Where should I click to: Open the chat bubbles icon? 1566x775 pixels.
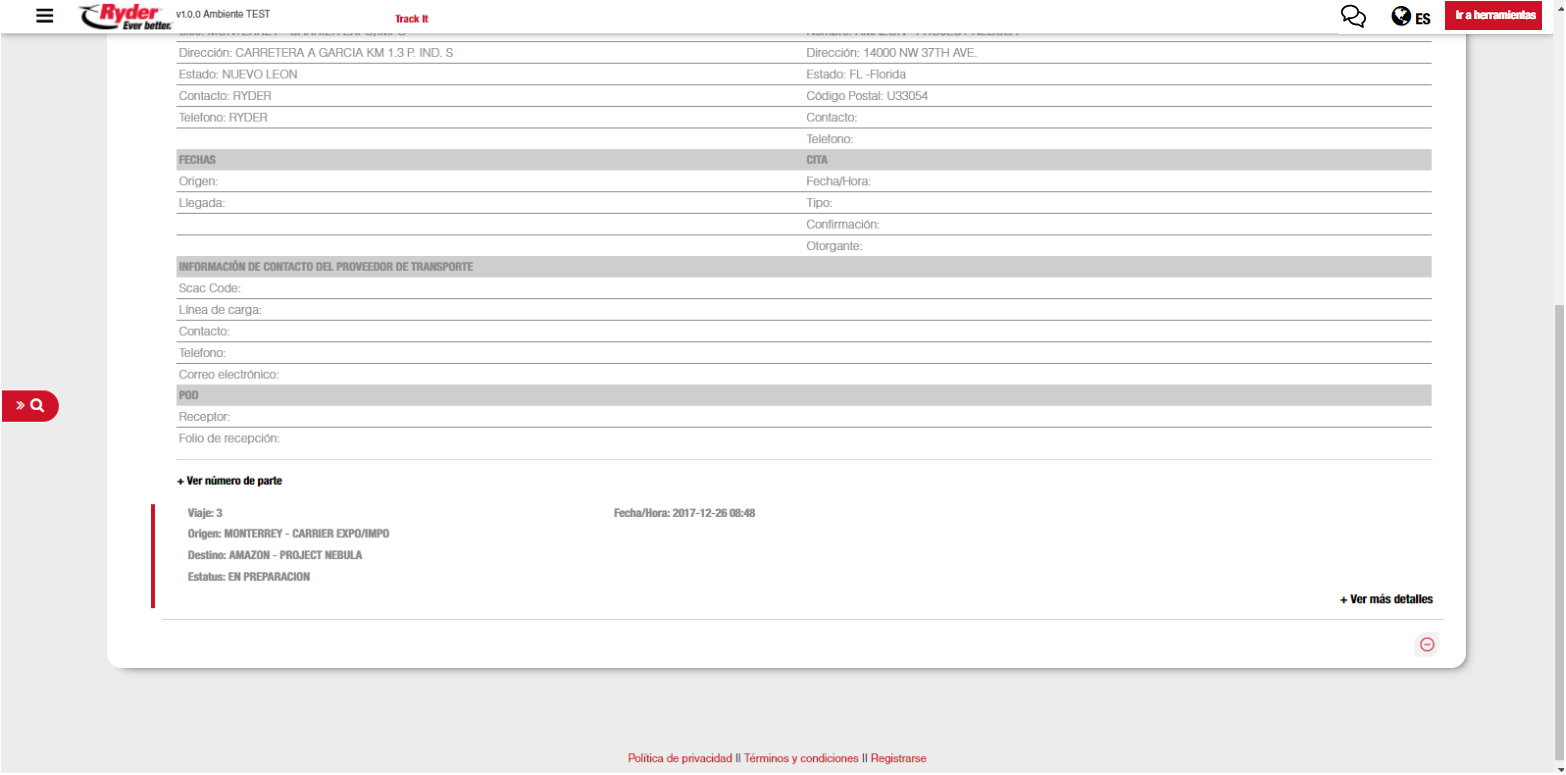point(1353,16)
